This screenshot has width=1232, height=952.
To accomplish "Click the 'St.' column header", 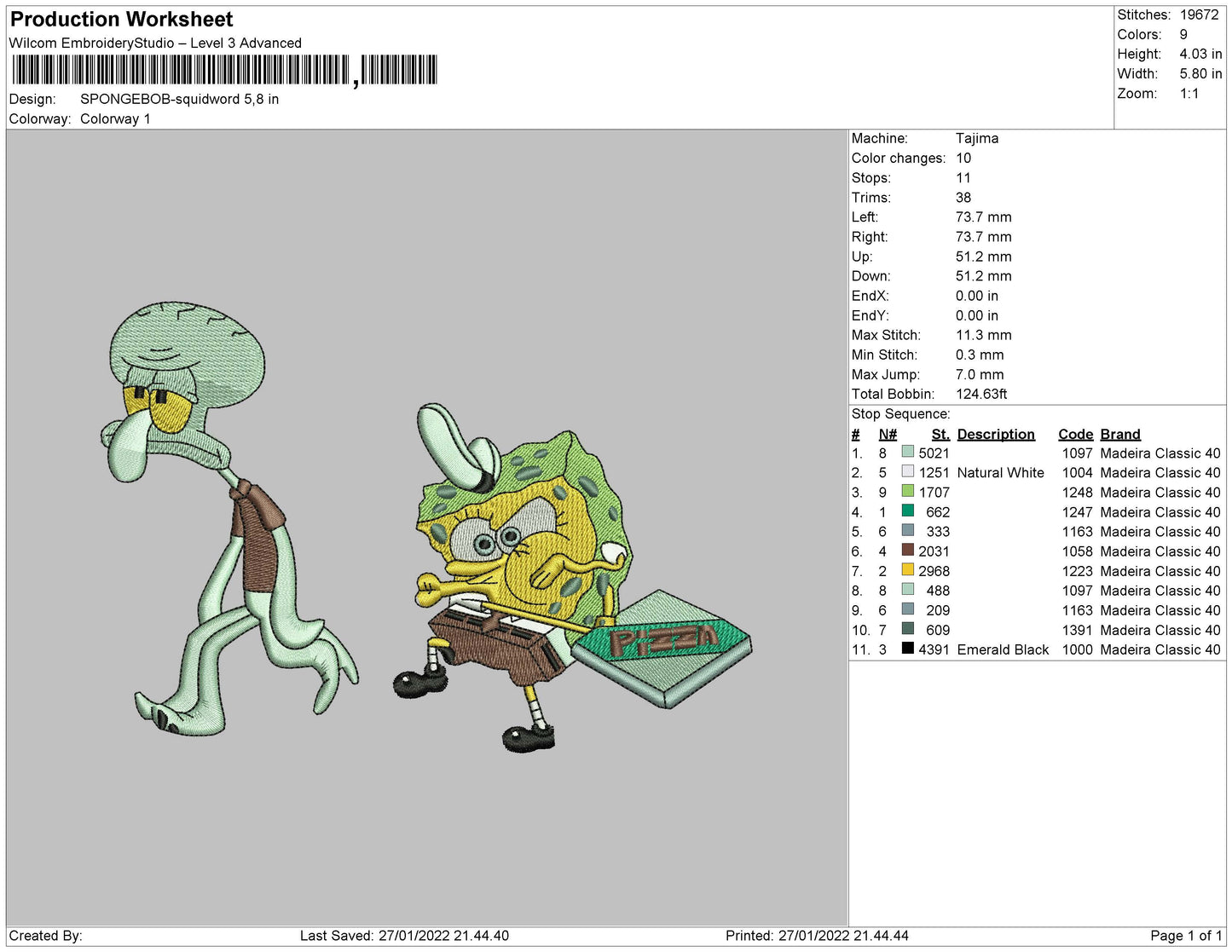I will 940,434.
